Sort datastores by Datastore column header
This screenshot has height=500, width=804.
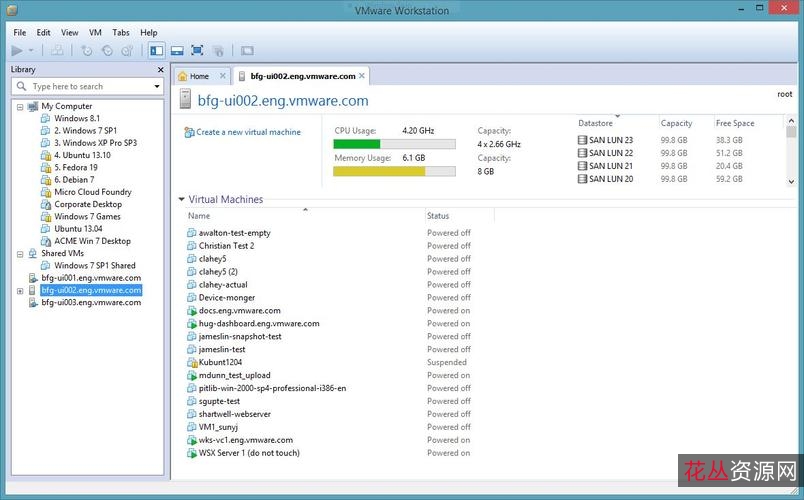595,123
